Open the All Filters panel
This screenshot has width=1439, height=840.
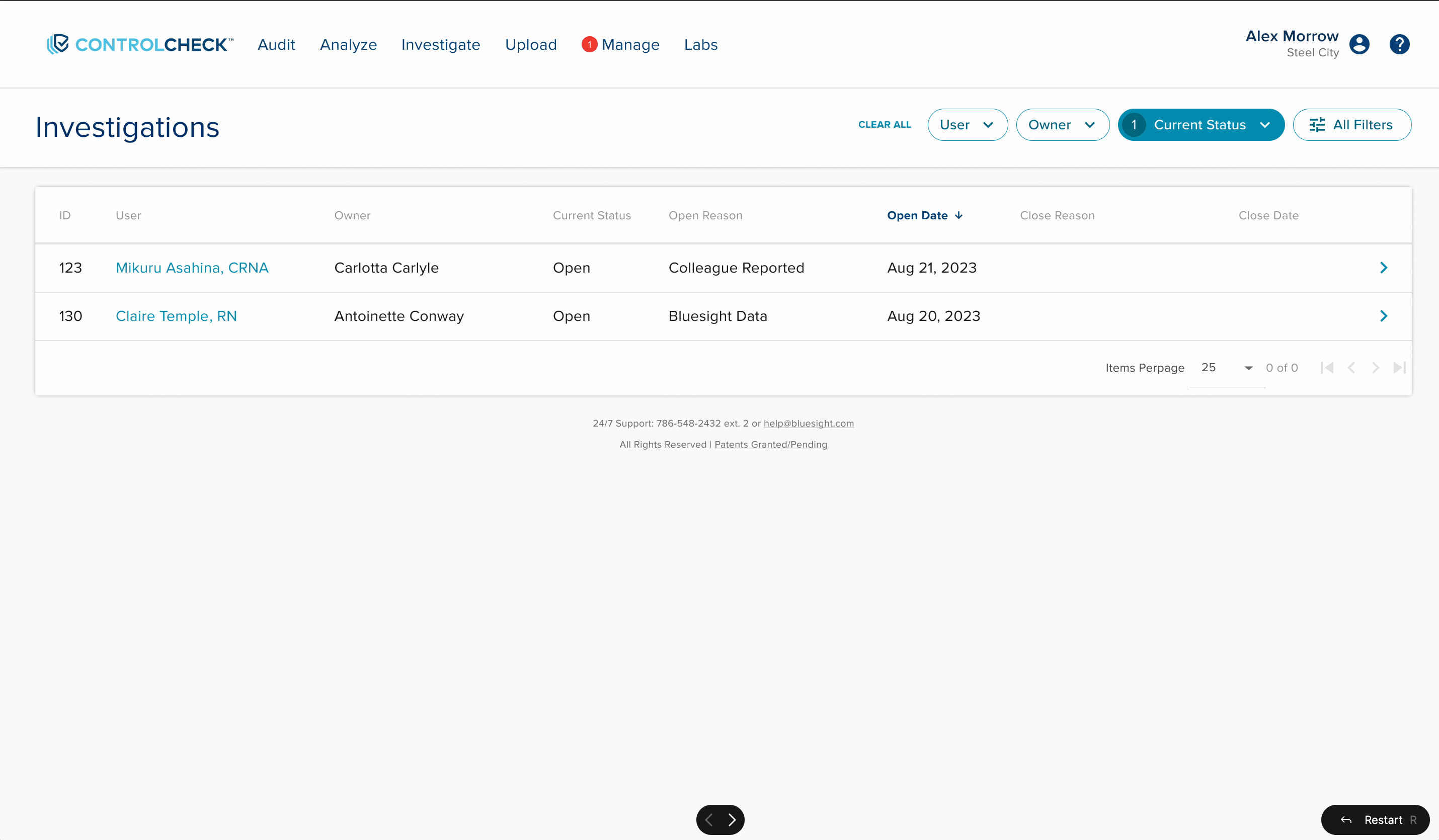coord(1351,124)
